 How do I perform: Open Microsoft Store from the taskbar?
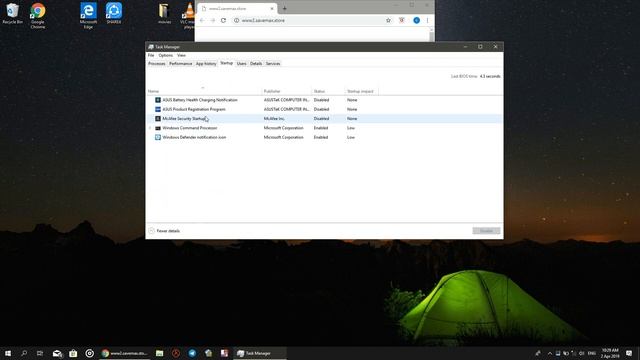73,353
